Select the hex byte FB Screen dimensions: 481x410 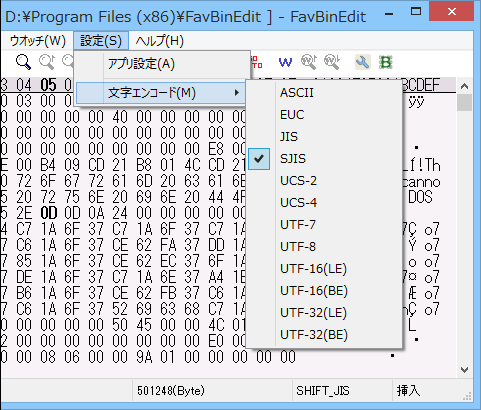[x=168, y=293]
